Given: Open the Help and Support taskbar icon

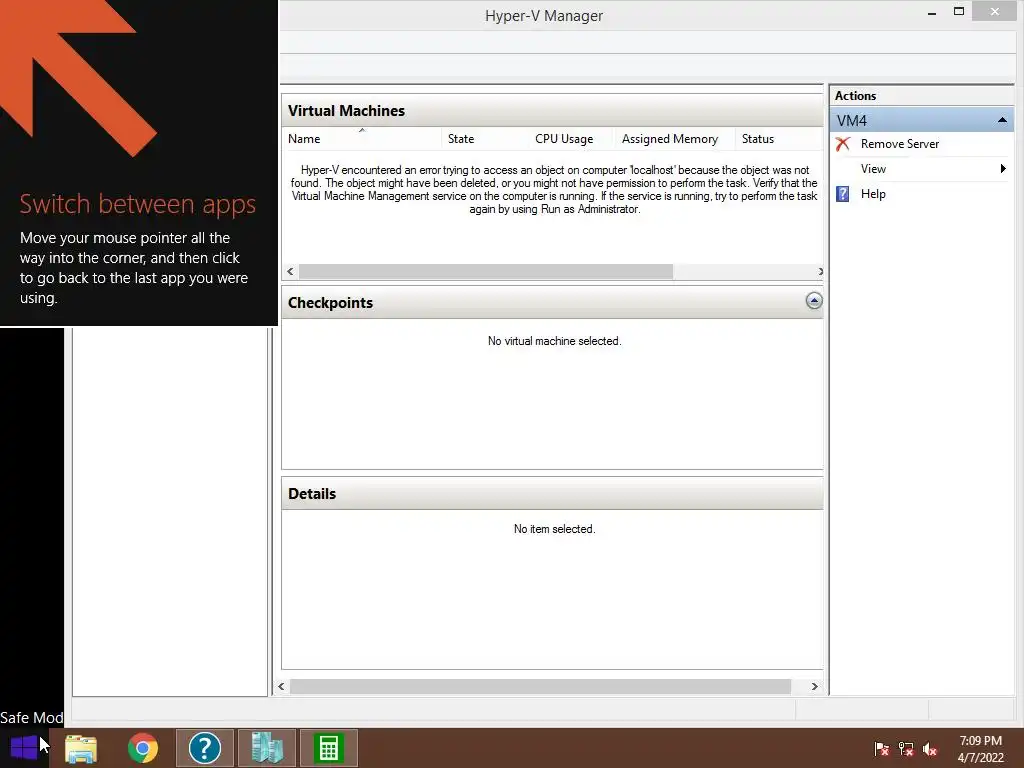Looking at the screenshot, I should [204, 748].
